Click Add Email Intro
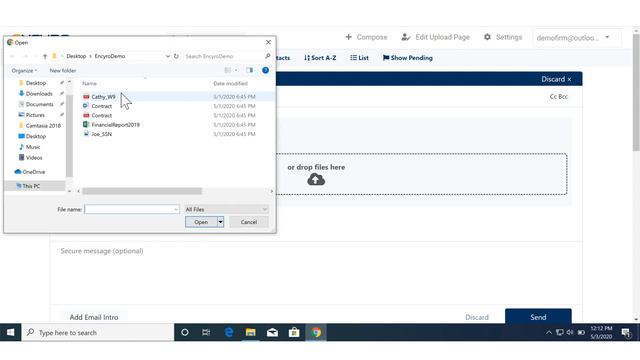The image size is (640, 360). tap(94, 317)
